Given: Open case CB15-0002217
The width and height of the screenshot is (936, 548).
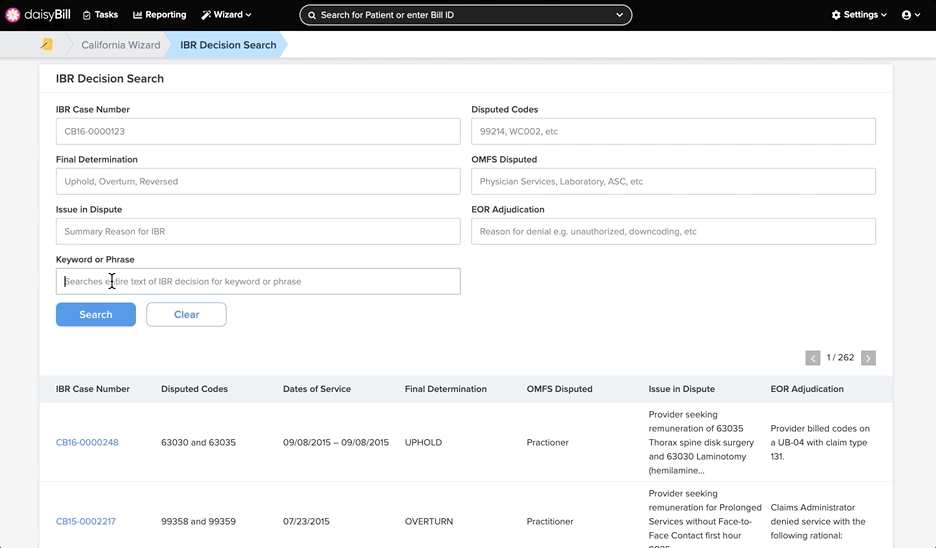Looking at the screenshot, I should pyautogui.click(x=86, y=521).
